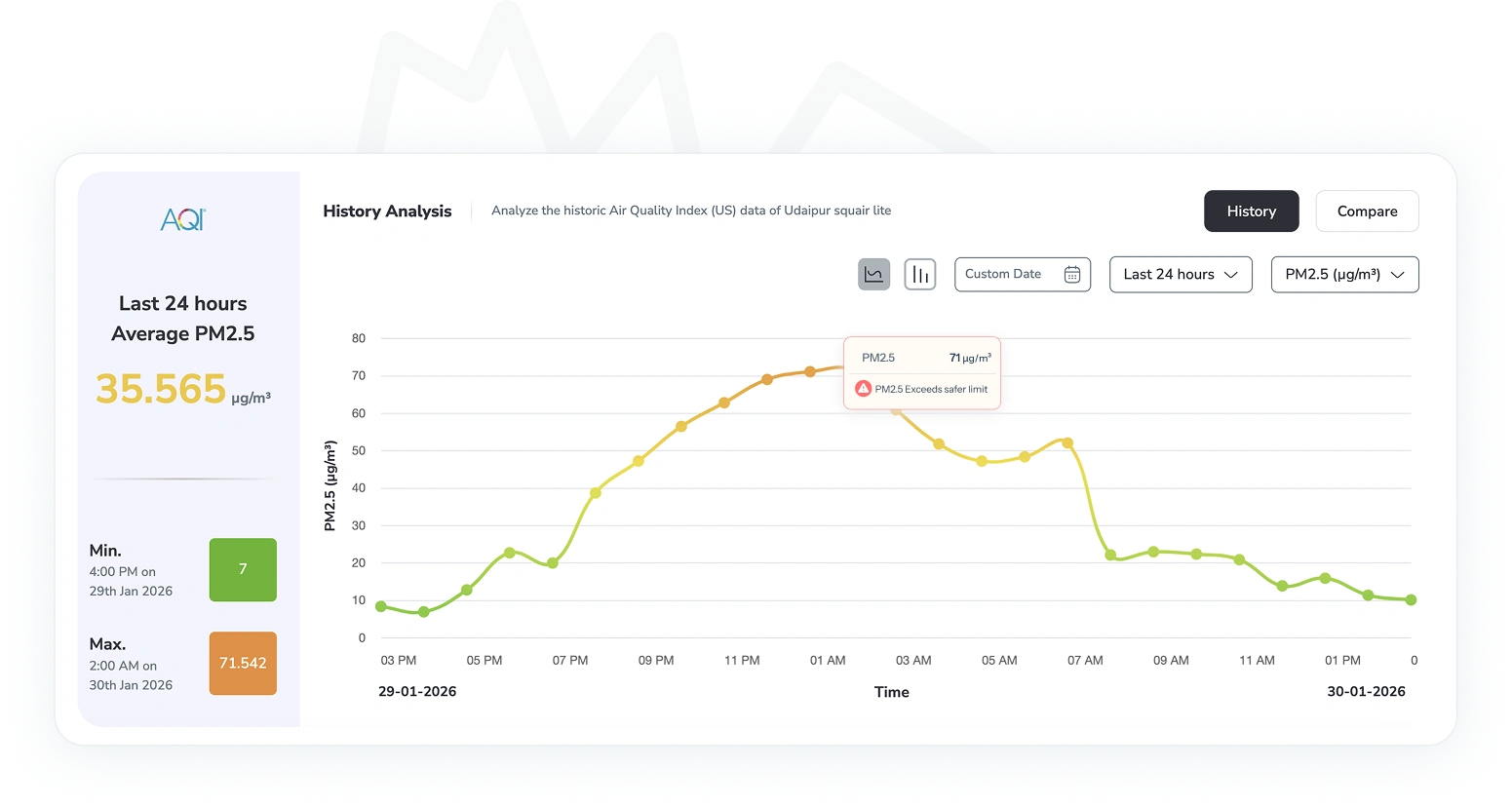The image size is (1512, 806).
Task: Click the warning icon in PM2.5 tooltip
Action: pyautogui.click(x=863, y=389)
